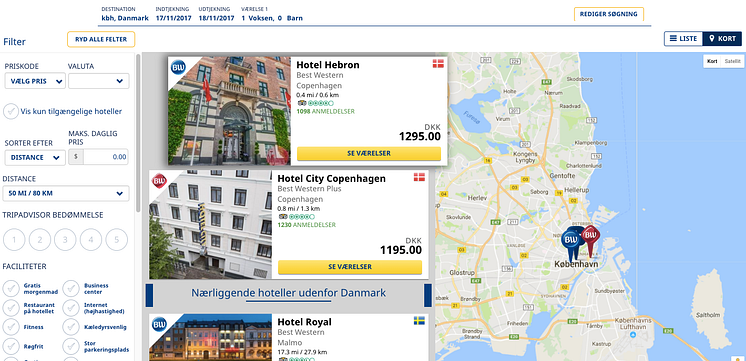The width and height of the screenshot is (746, 361).
Task: Open Hotel City Copenhagen title link
Action: 331,179
